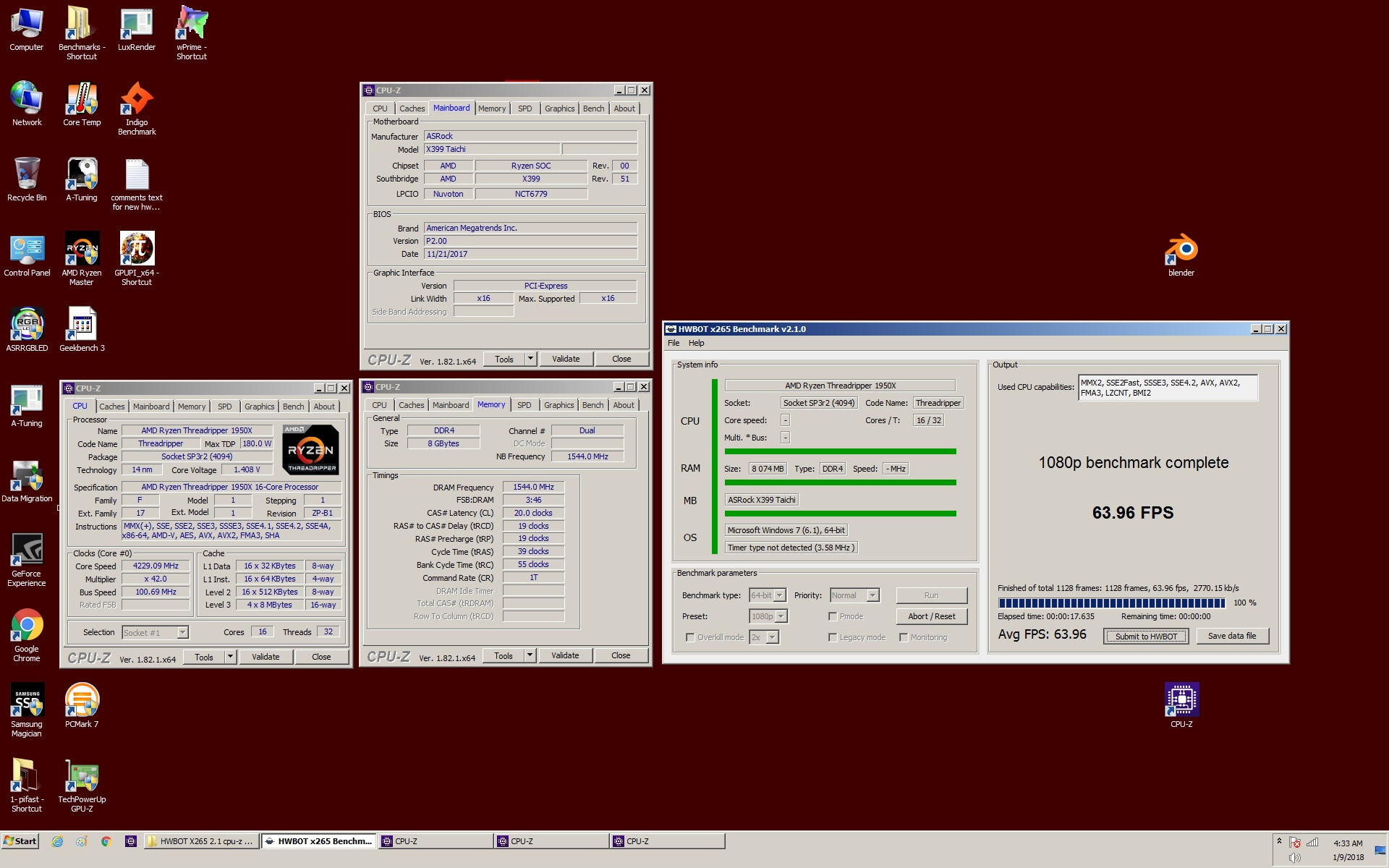Open the Control Panel desktop icon

(27, 254)
